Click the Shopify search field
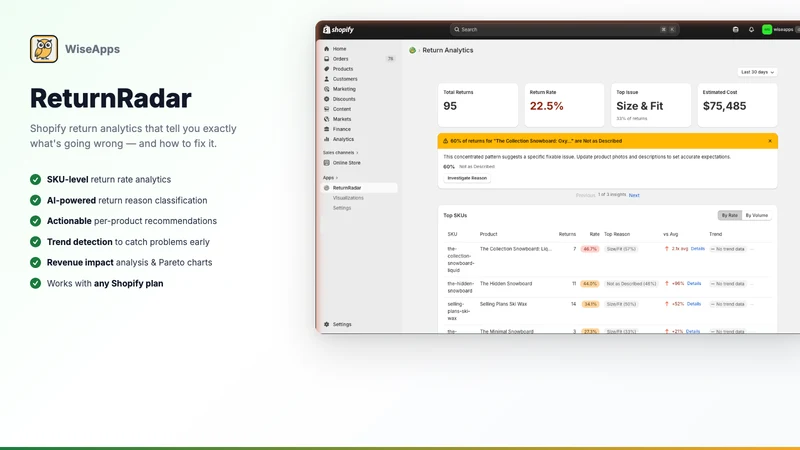Image resolution: width=800 pixels, height=450 pixels. point(564,30)
